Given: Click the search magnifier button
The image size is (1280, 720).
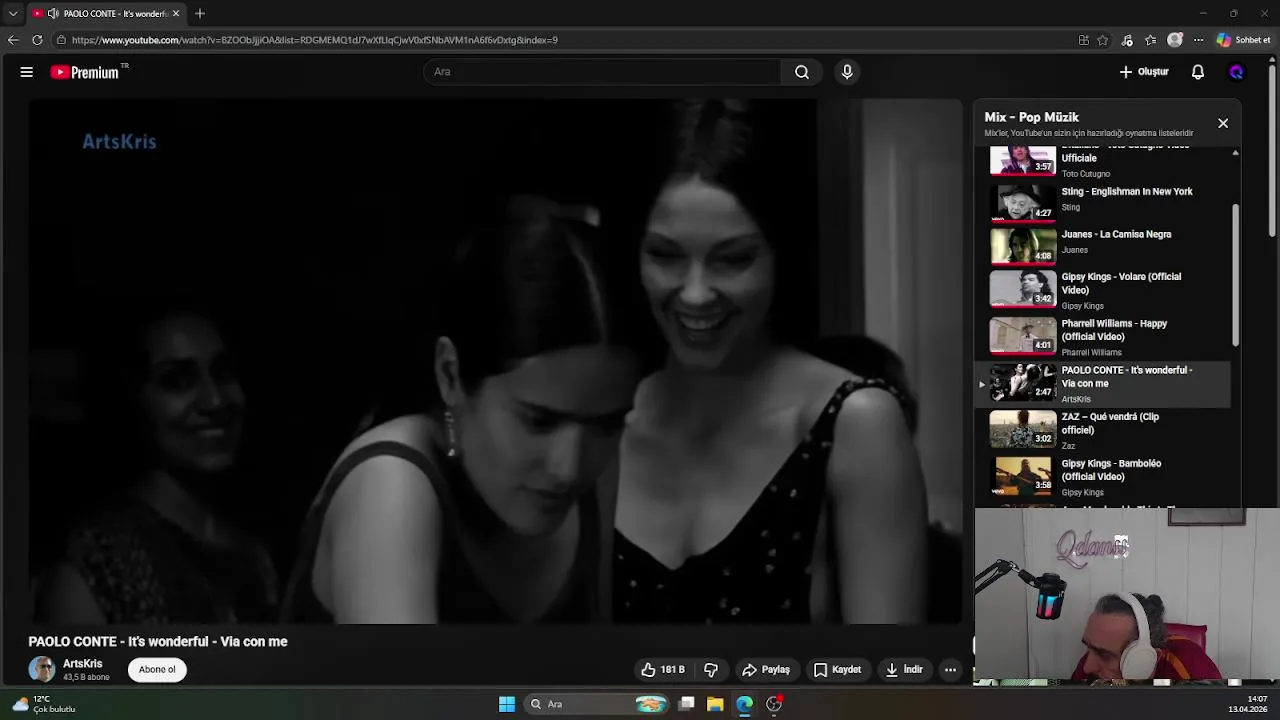Looking at the screenshot, I should pyautogui.click(x=802, y=72).
